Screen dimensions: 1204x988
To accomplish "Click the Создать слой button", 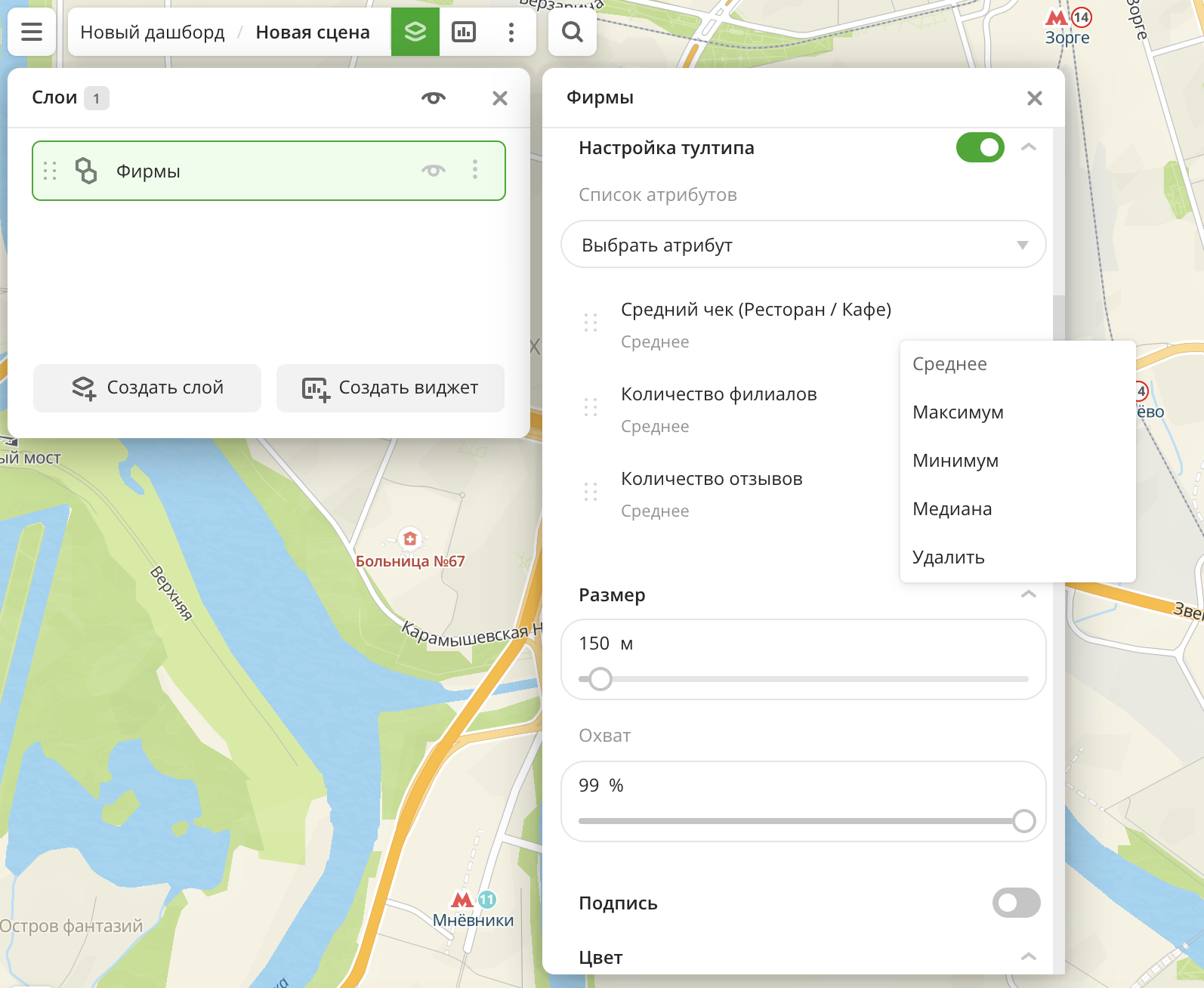I will click(147, 388).
